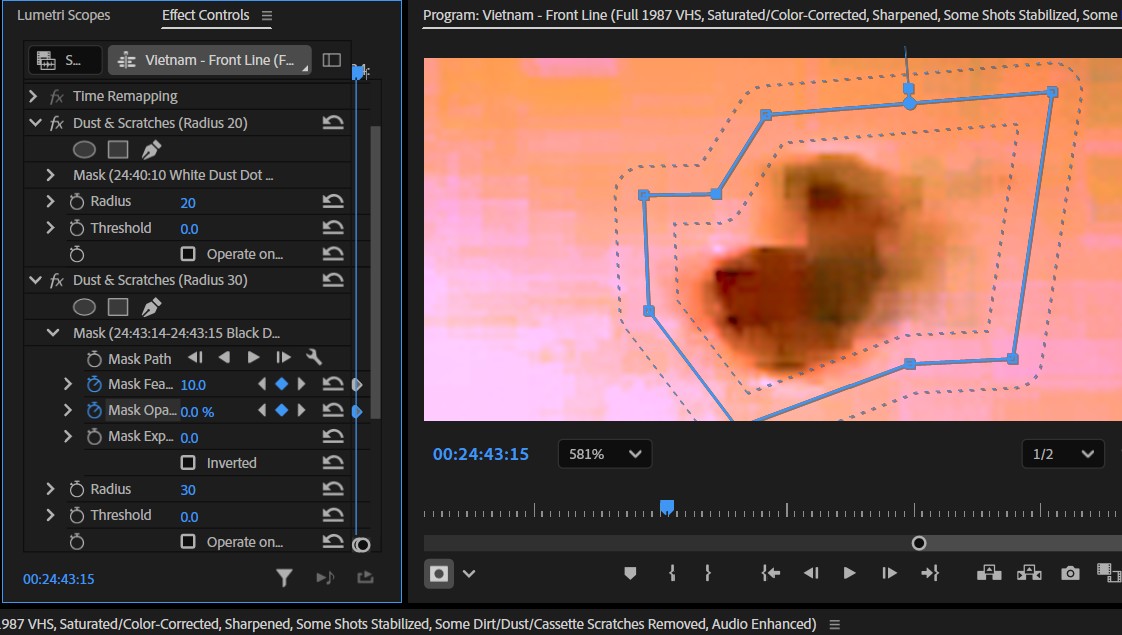The height and width of the screenshot is (635, 1122).
Task: Open the timeline sequence panel menu
Action: 834,624
